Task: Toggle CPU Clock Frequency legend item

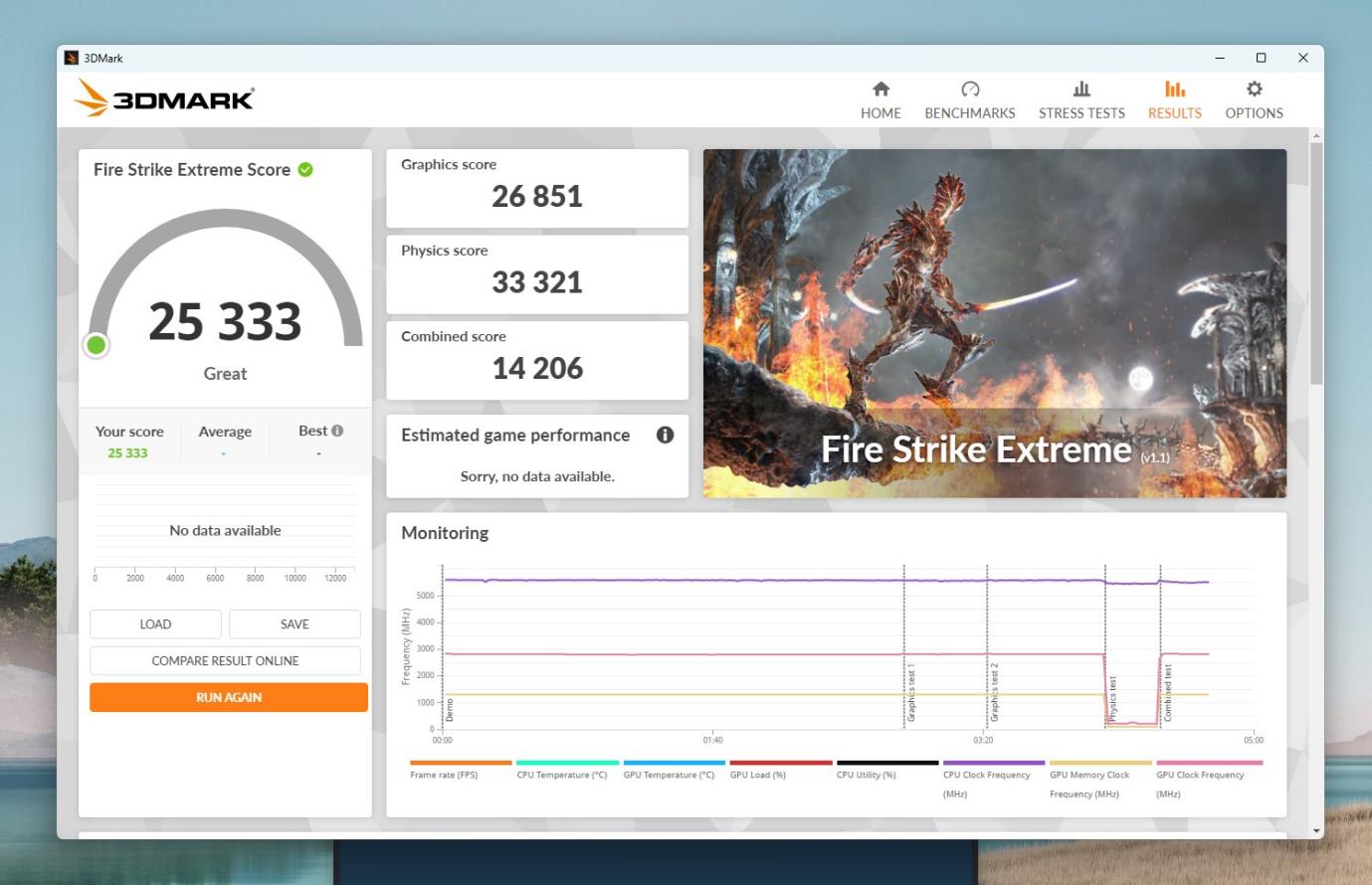Action: point(993,781)
